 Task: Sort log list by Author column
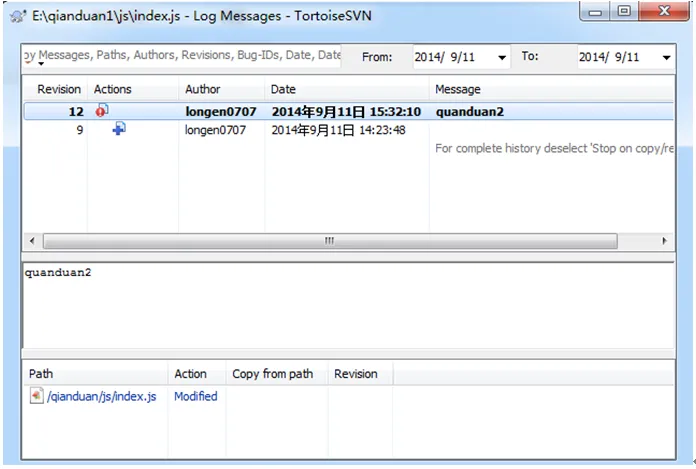[x=221, y=89]
